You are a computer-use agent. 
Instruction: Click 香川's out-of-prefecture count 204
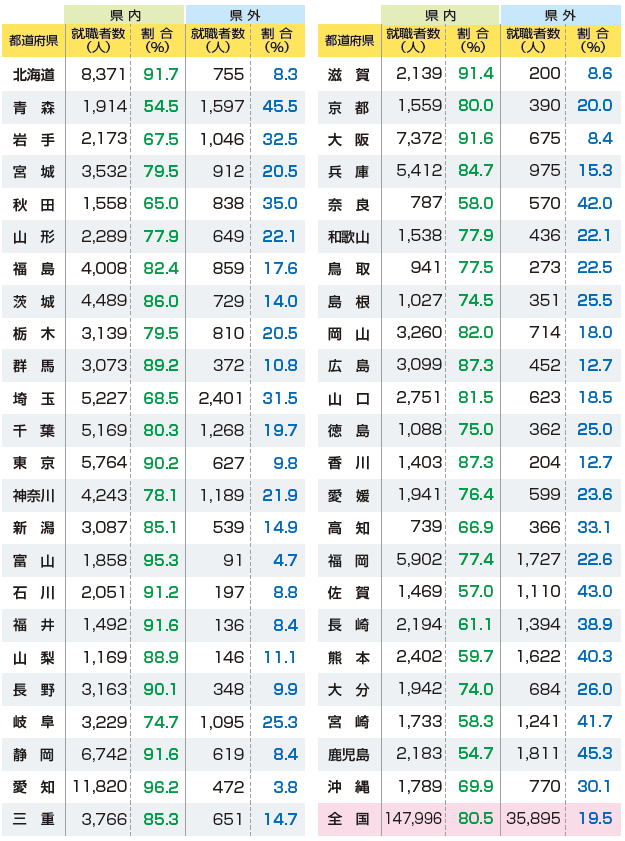(545, 462)
